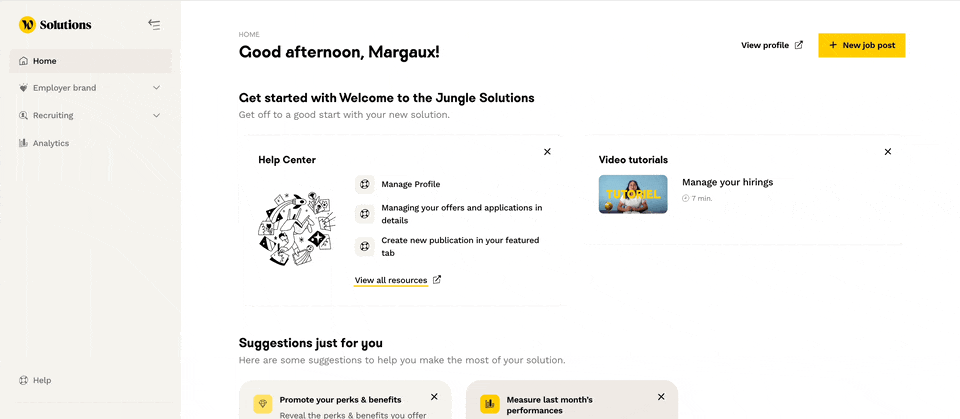Click the Welcome to the Jungle Solutions logo
Screen dimensions: 960x419
(x=56, y=24)
